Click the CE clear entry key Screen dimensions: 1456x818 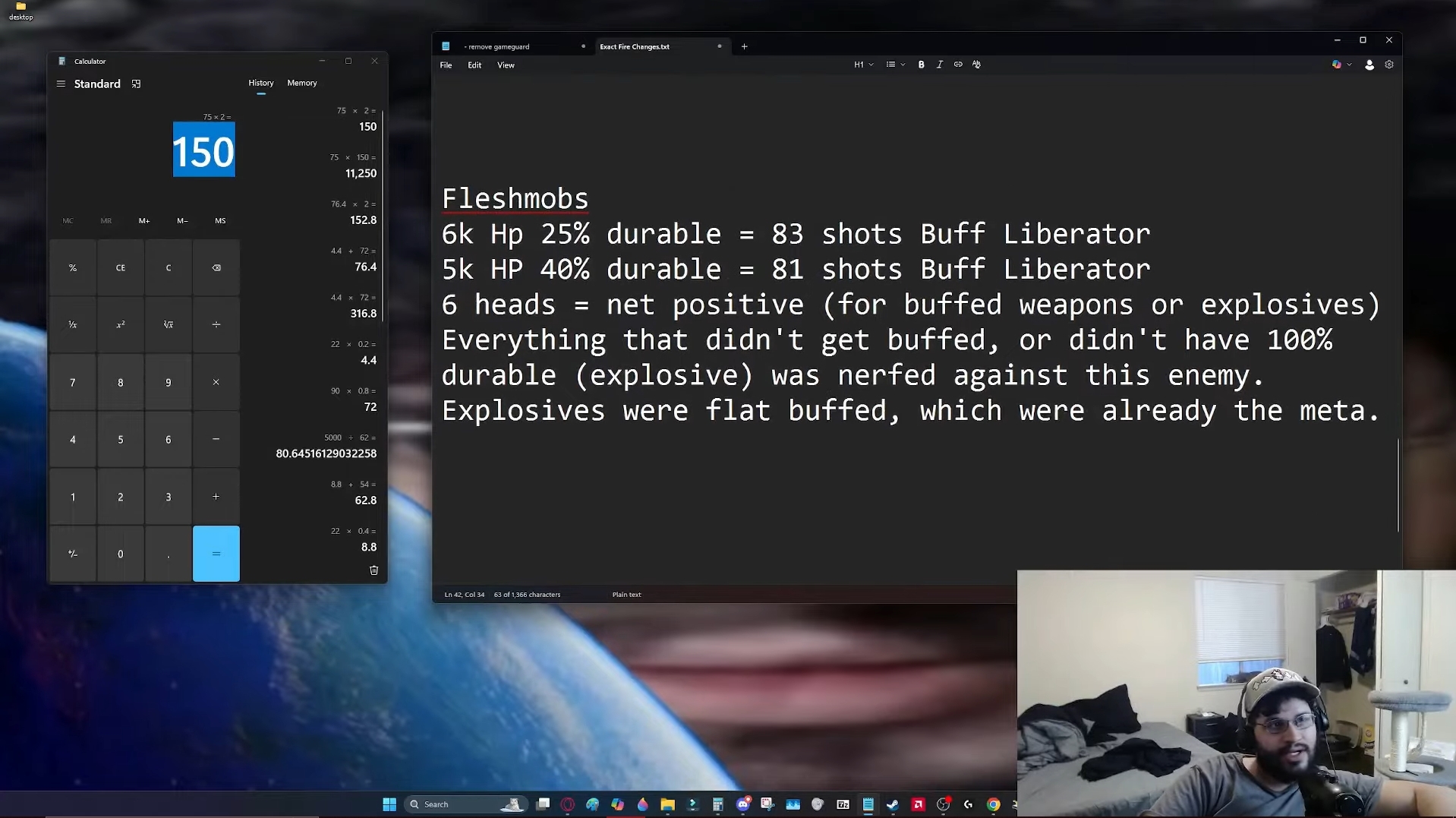pos(121,267)
